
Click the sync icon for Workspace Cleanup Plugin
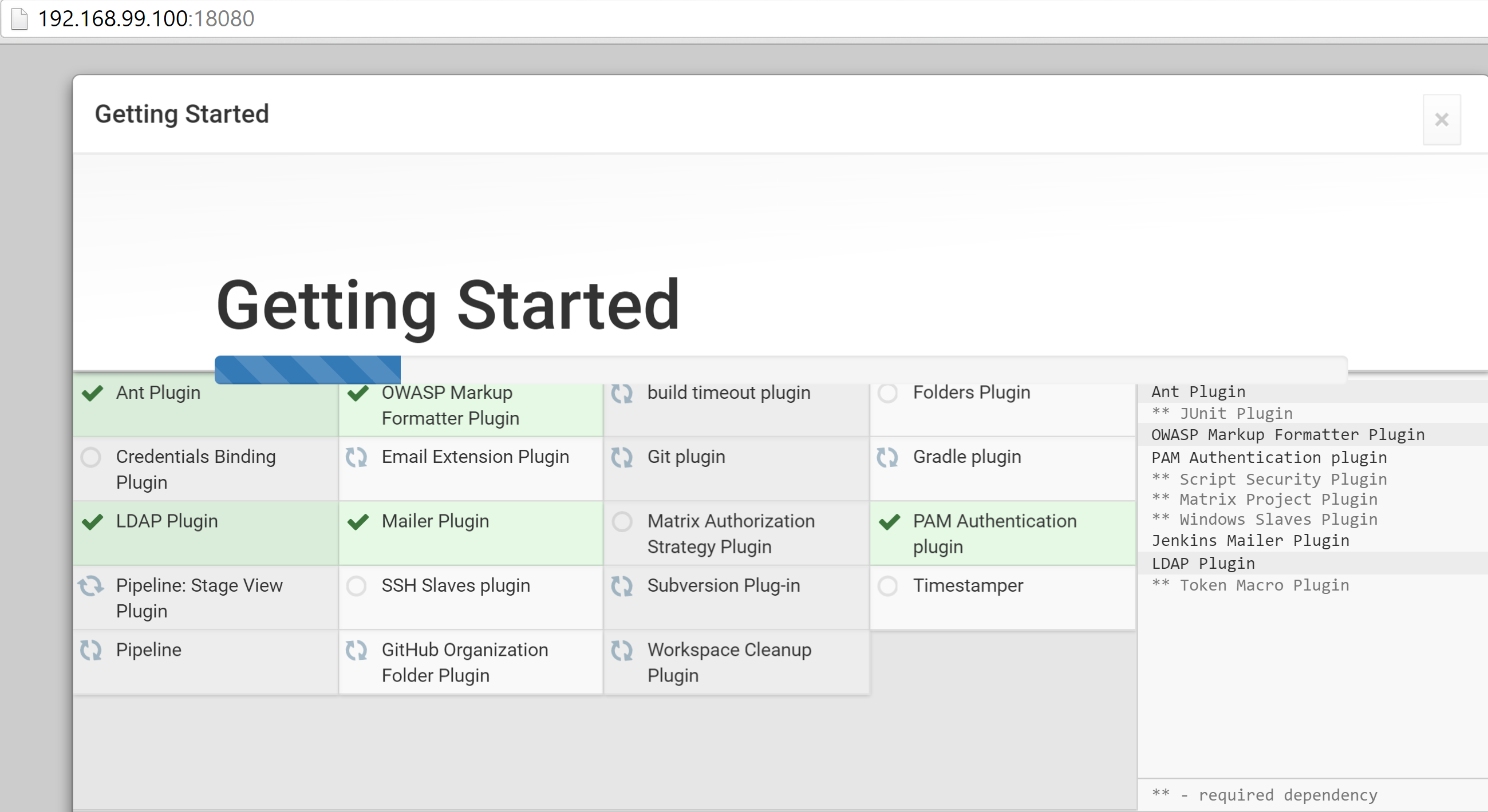coord(622,650)
